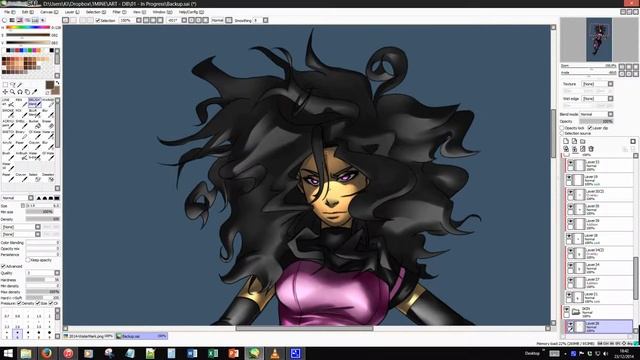This screenshot has width=640, height=360.
Task: Select the rectangular Selection tool
Action: tap(5, 84)
